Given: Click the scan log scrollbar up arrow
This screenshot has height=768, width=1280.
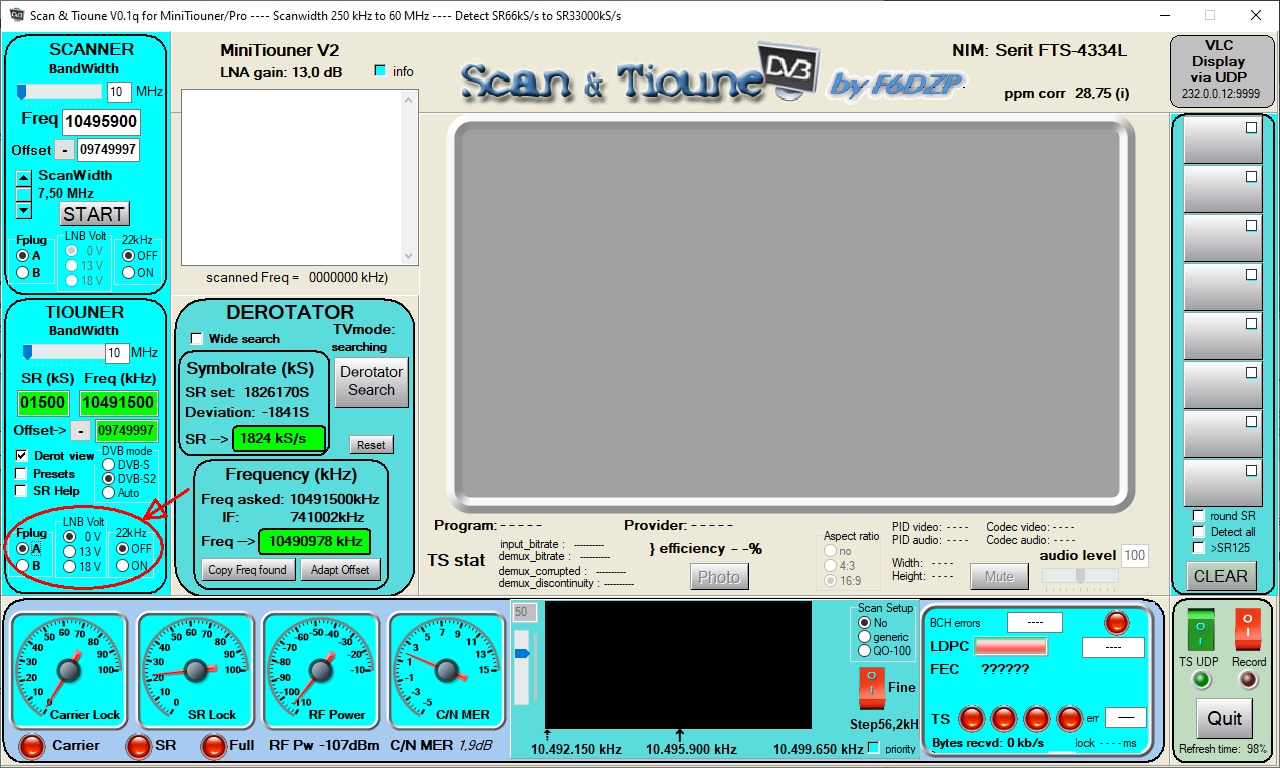Looking at the screenshot, I should click(x=408, y=98).
